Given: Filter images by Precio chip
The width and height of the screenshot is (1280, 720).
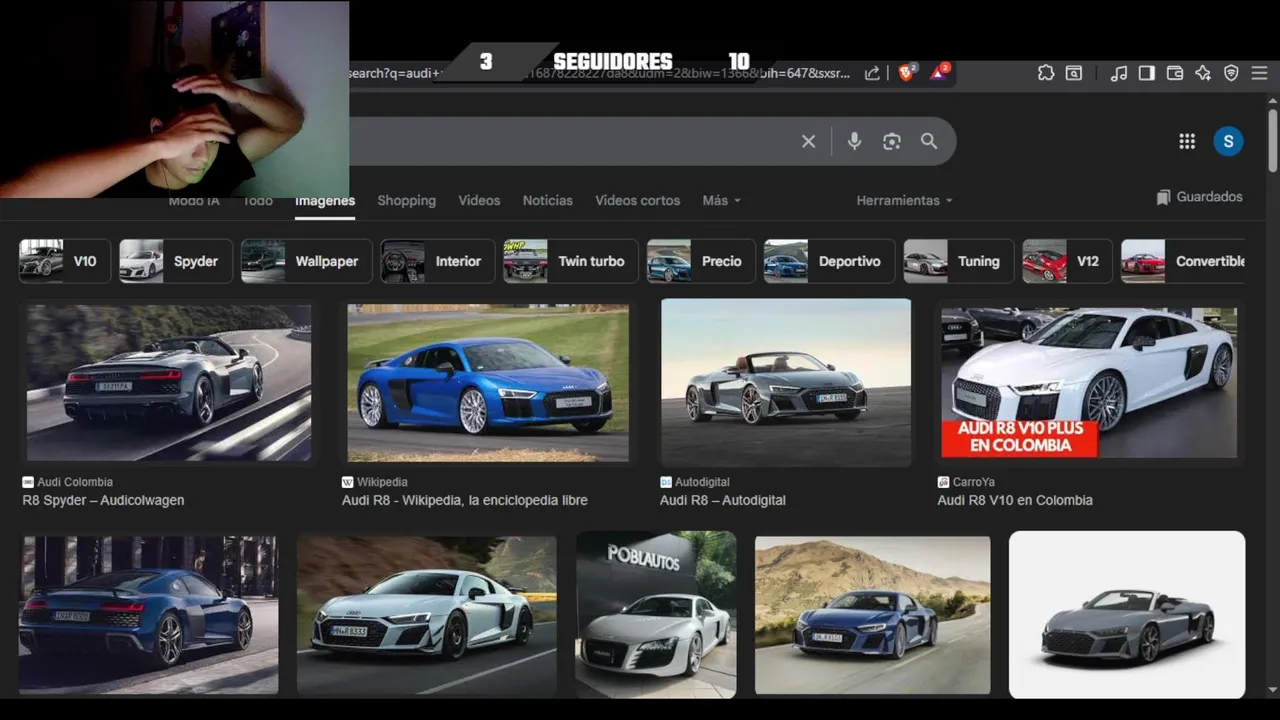Looking at the screenshot, I should coord(701,261).
